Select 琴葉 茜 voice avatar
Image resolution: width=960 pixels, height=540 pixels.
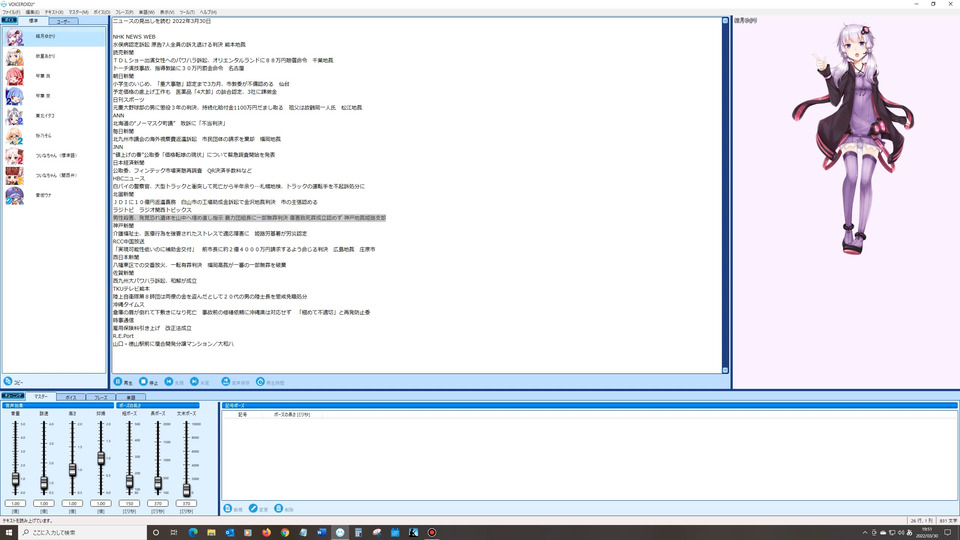point(14,76)
